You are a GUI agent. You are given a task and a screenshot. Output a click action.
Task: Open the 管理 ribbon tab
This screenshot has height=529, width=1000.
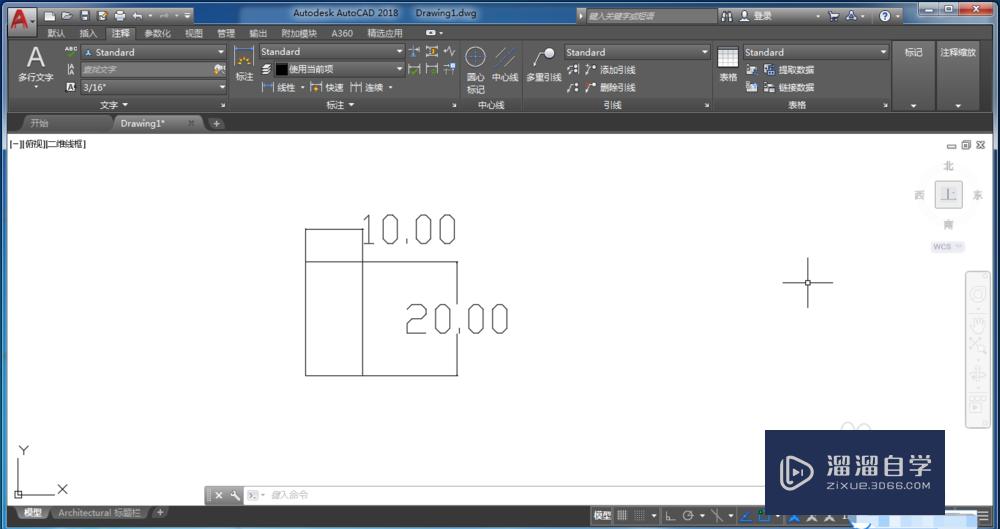(x=226, y=33)
